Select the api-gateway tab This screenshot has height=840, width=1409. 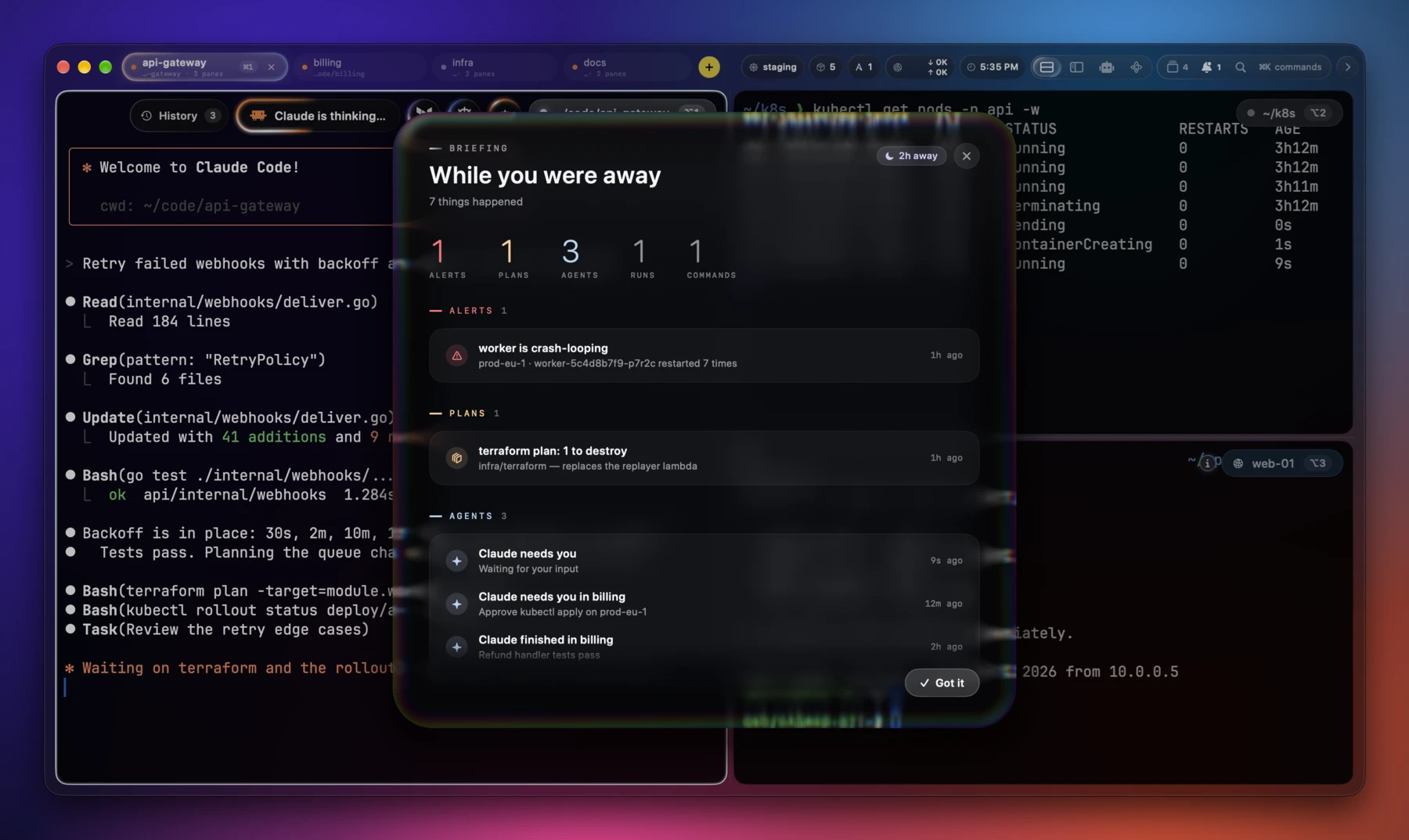pyautogui.click(x=205, y=67)
